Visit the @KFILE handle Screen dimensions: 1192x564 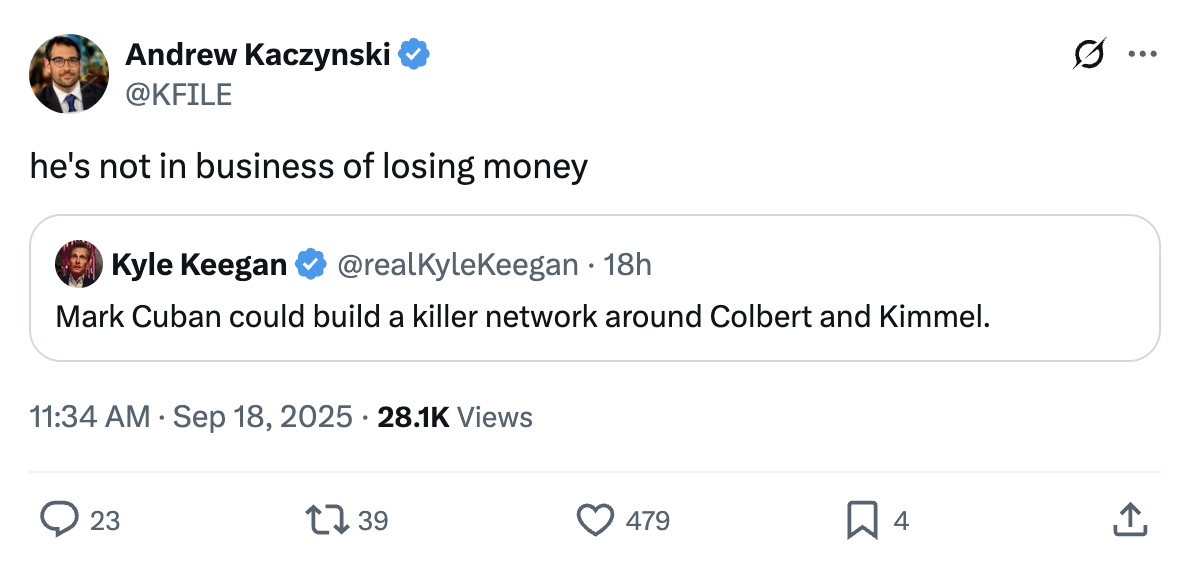click(178, 94)
